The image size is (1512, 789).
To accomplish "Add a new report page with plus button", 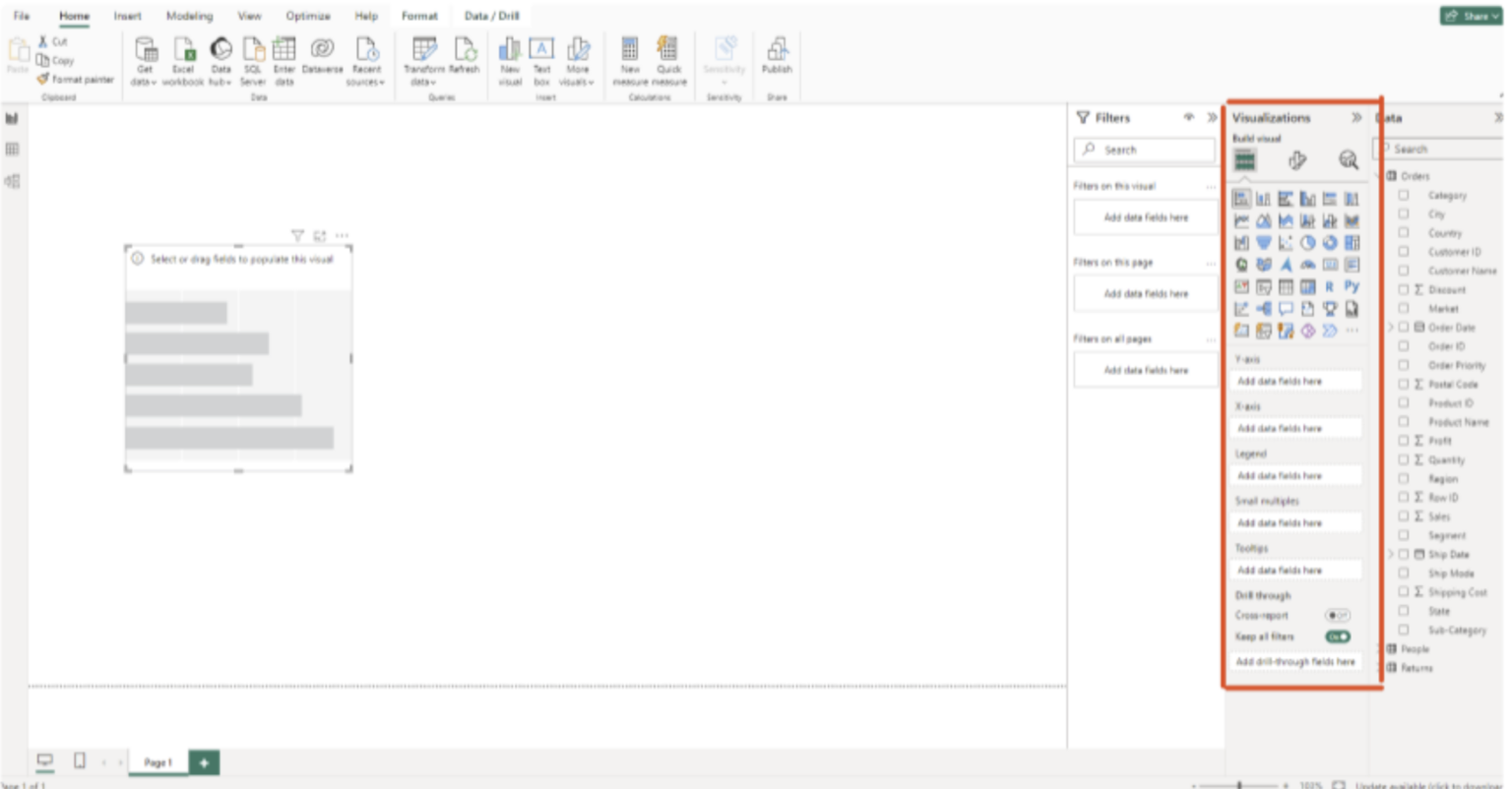I will point(204,761).
